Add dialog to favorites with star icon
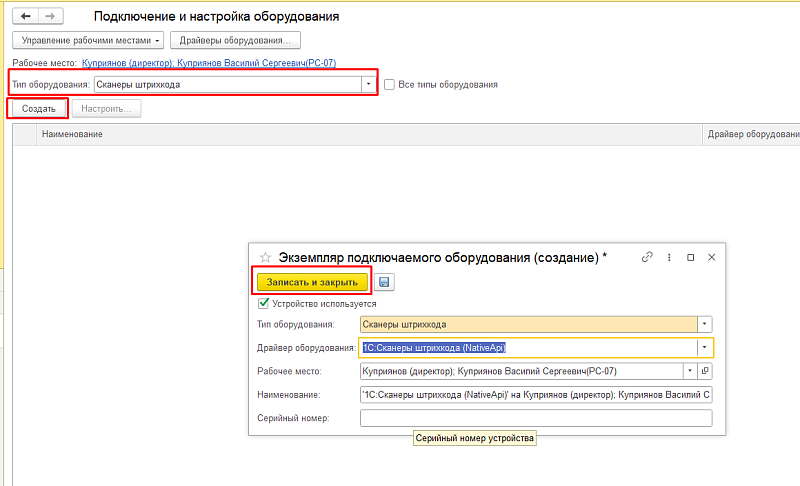Screen dimensions: 800x486 click(265, 257)
